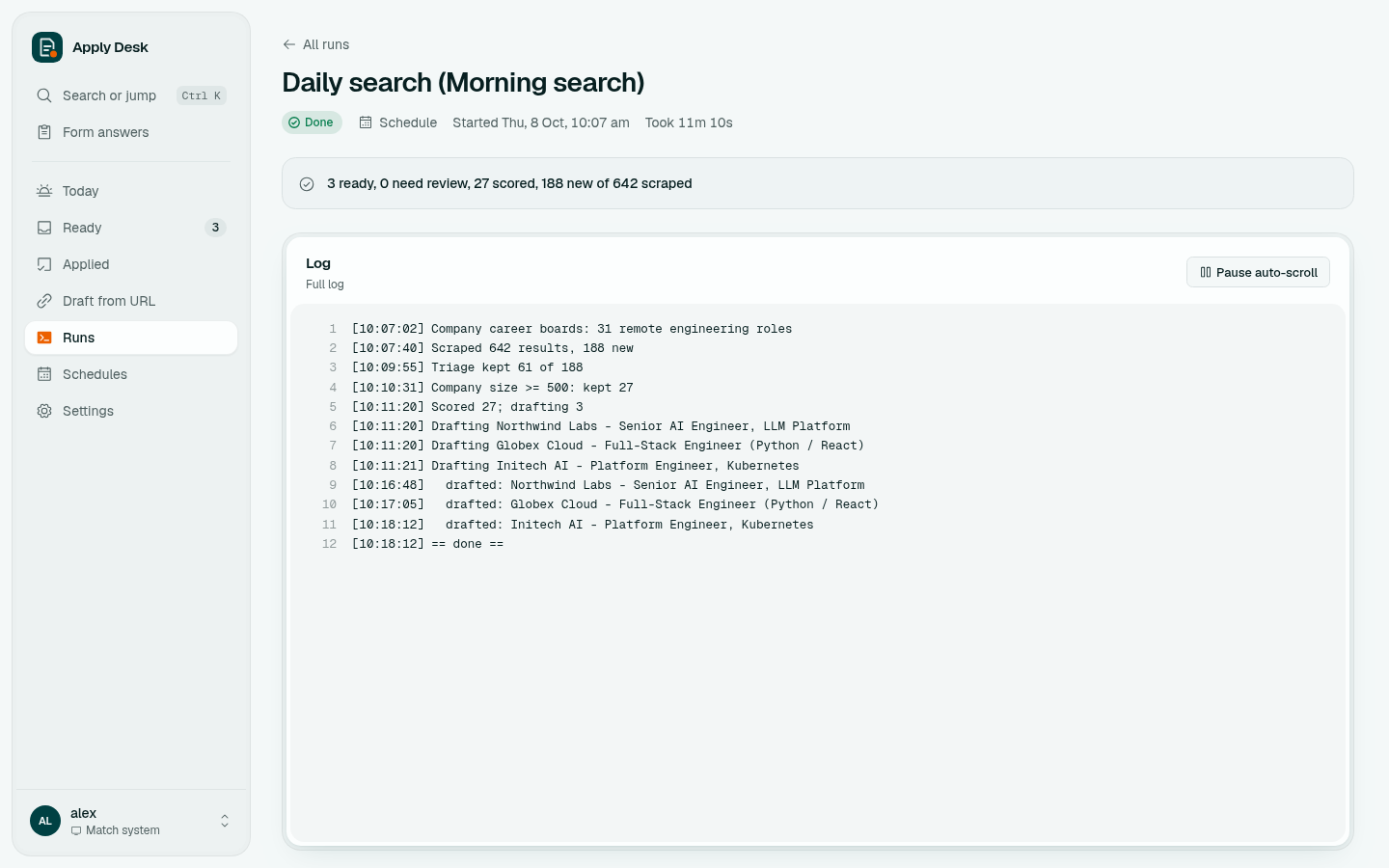The height and width of the screenshot is (868, 1389).
Task: Click the Search or jump field
Action: [x=131, y=95]
